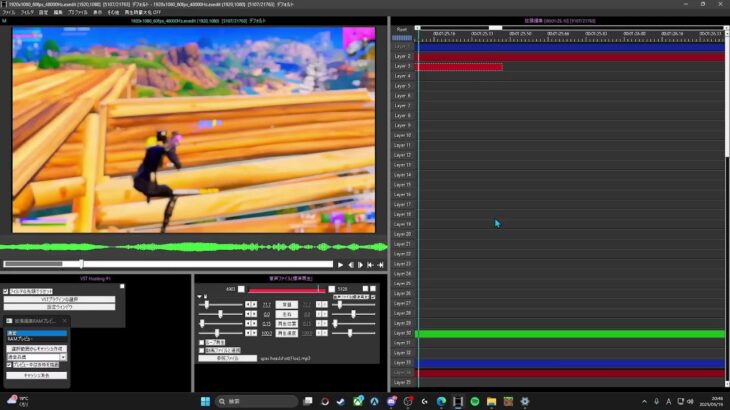Screen dimensions: 730x410
Task: Open Windows Start menu on taskbar
Action: point(204,401)
